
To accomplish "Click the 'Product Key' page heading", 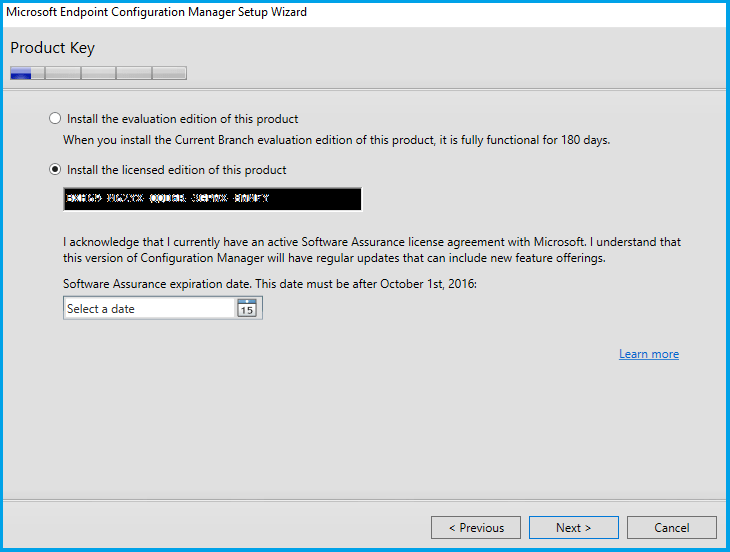I will (52, 48).
